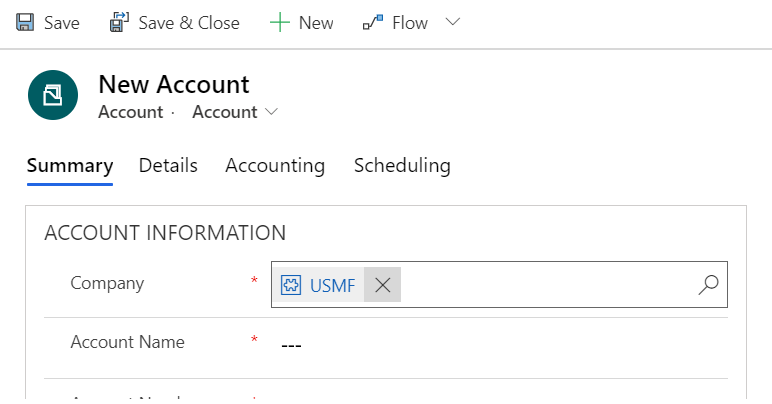772x404 pixels.
Task: Click the Company lookup search magnifier
Action: coord(708,284)
